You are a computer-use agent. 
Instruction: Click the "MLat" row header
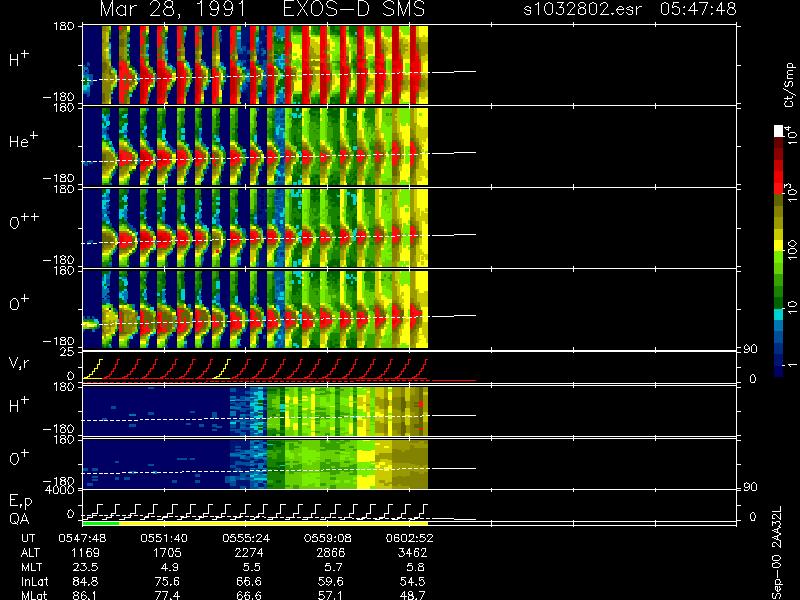(34, 595)
